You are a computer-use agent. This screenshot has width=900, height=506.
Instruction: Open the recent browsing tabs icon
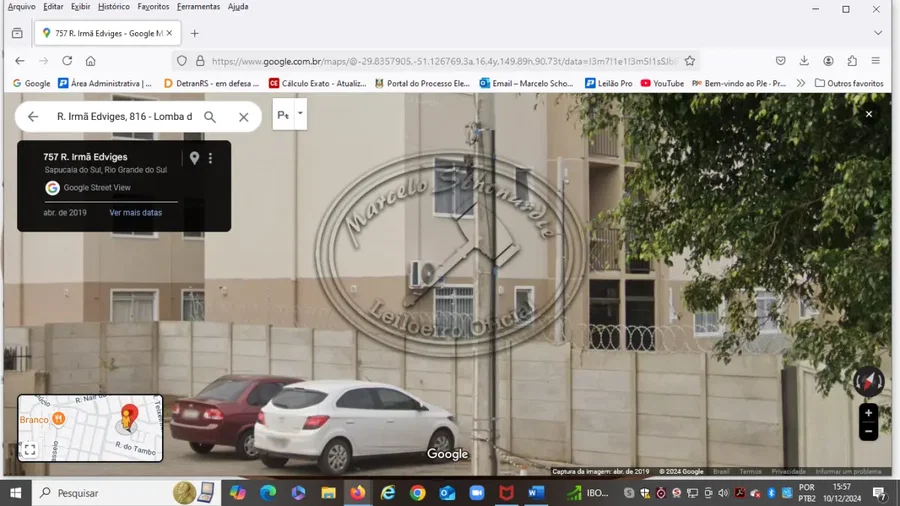click(x=17, y=33)
